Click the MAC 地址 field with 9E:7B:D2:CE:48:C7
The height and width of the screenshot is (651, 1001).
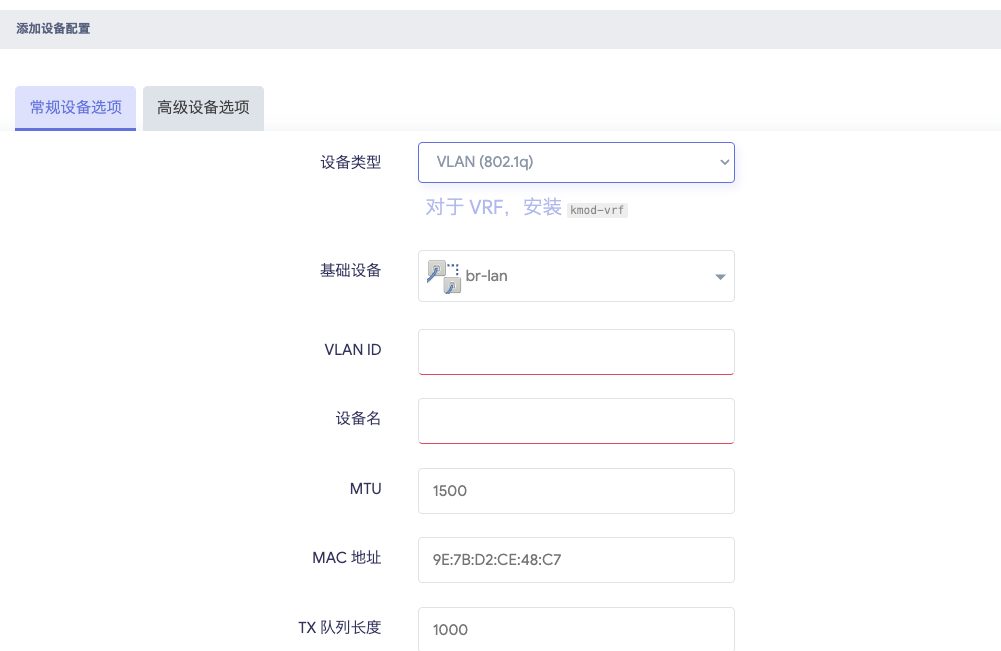576,560
